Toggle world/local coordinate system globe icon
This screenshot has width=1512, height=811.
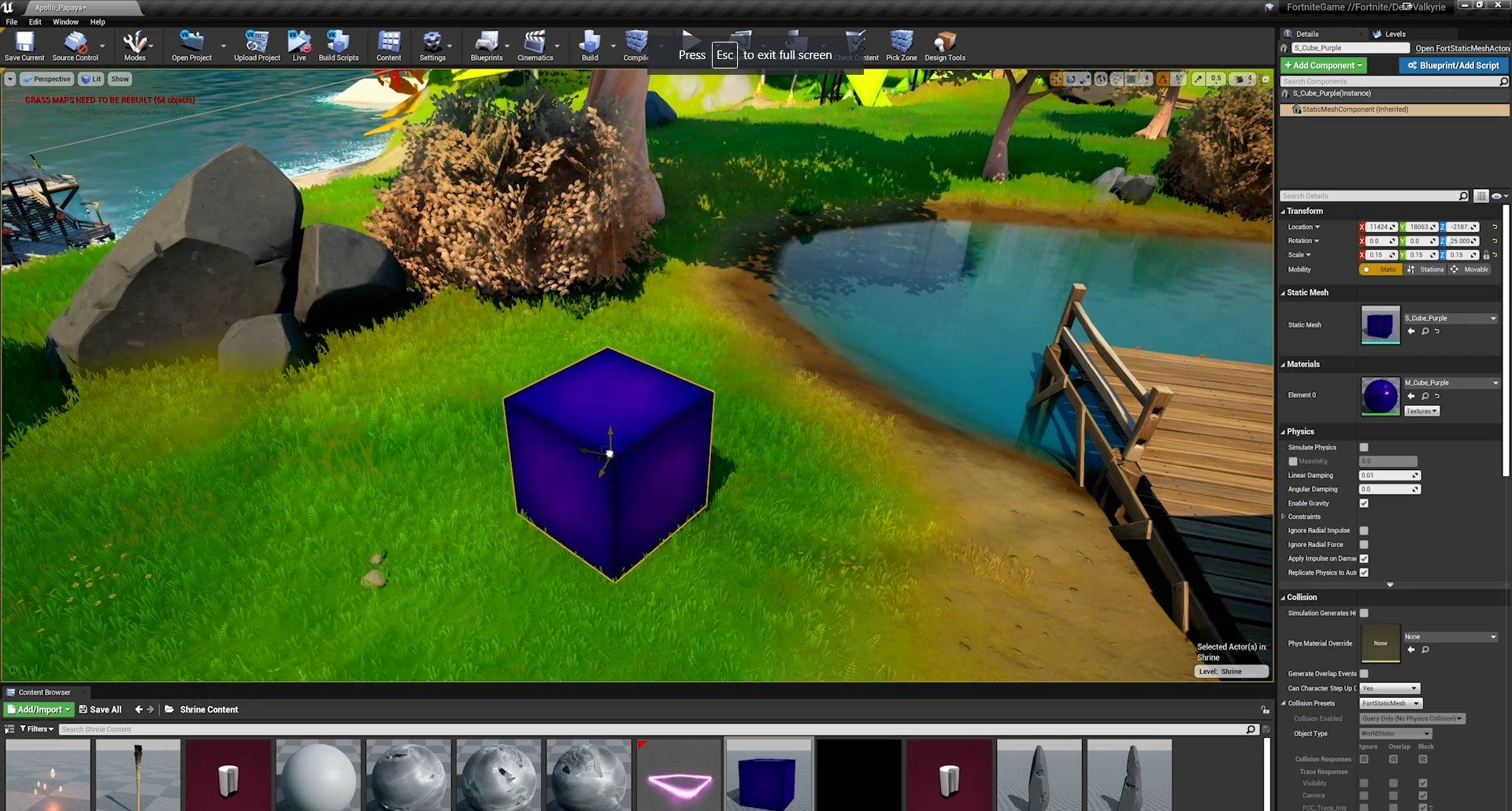click(x=1101, y=79)
